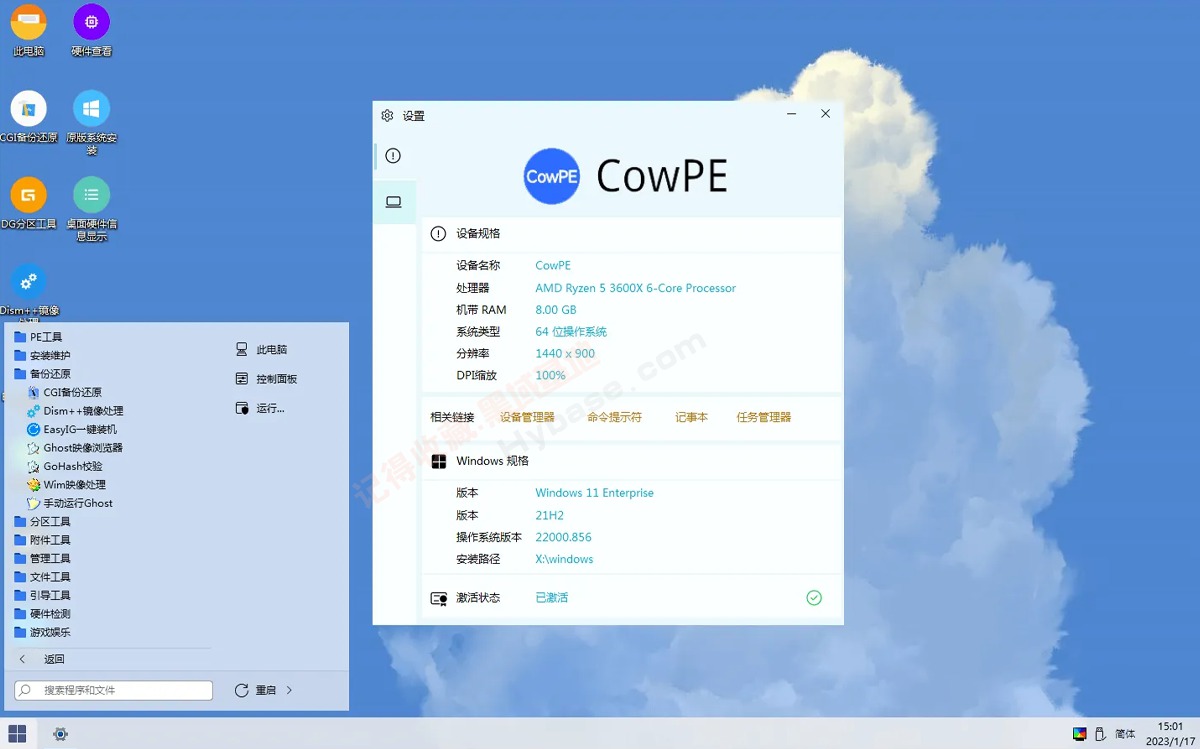Open Wim映像处理 from start menu
The height and width of the screenshot is (749, 1200).
click(66, 485)
